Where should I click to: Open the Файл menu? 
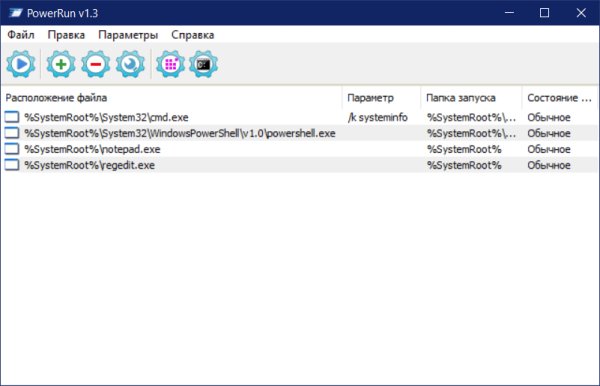pyautogui.click(x=21, y=35)
